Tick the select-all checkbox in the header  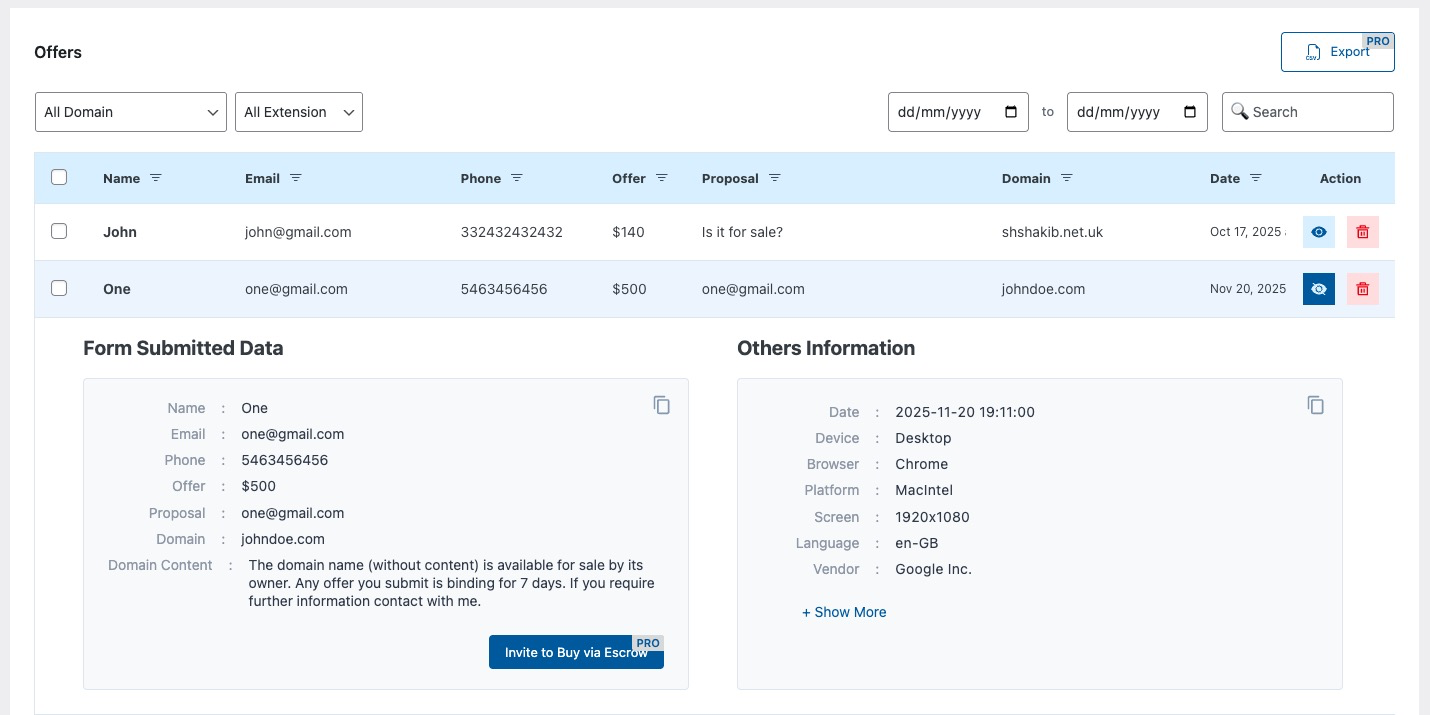pos(59,177)
